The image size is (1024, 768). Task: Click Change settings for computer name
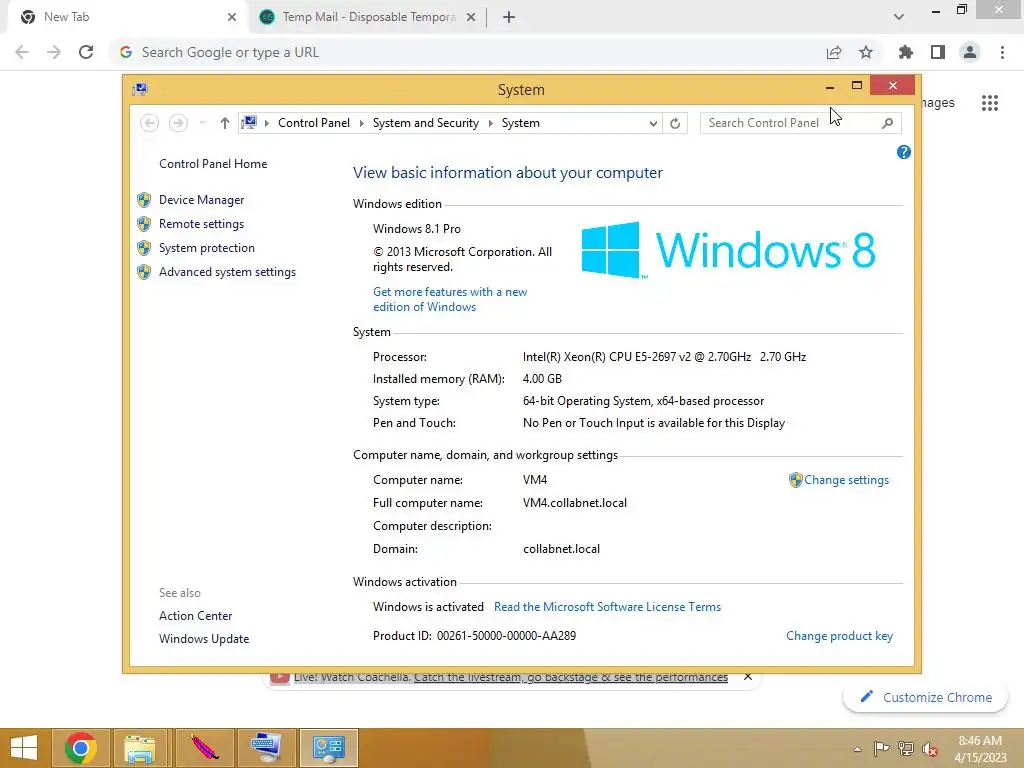click(846, 480)
